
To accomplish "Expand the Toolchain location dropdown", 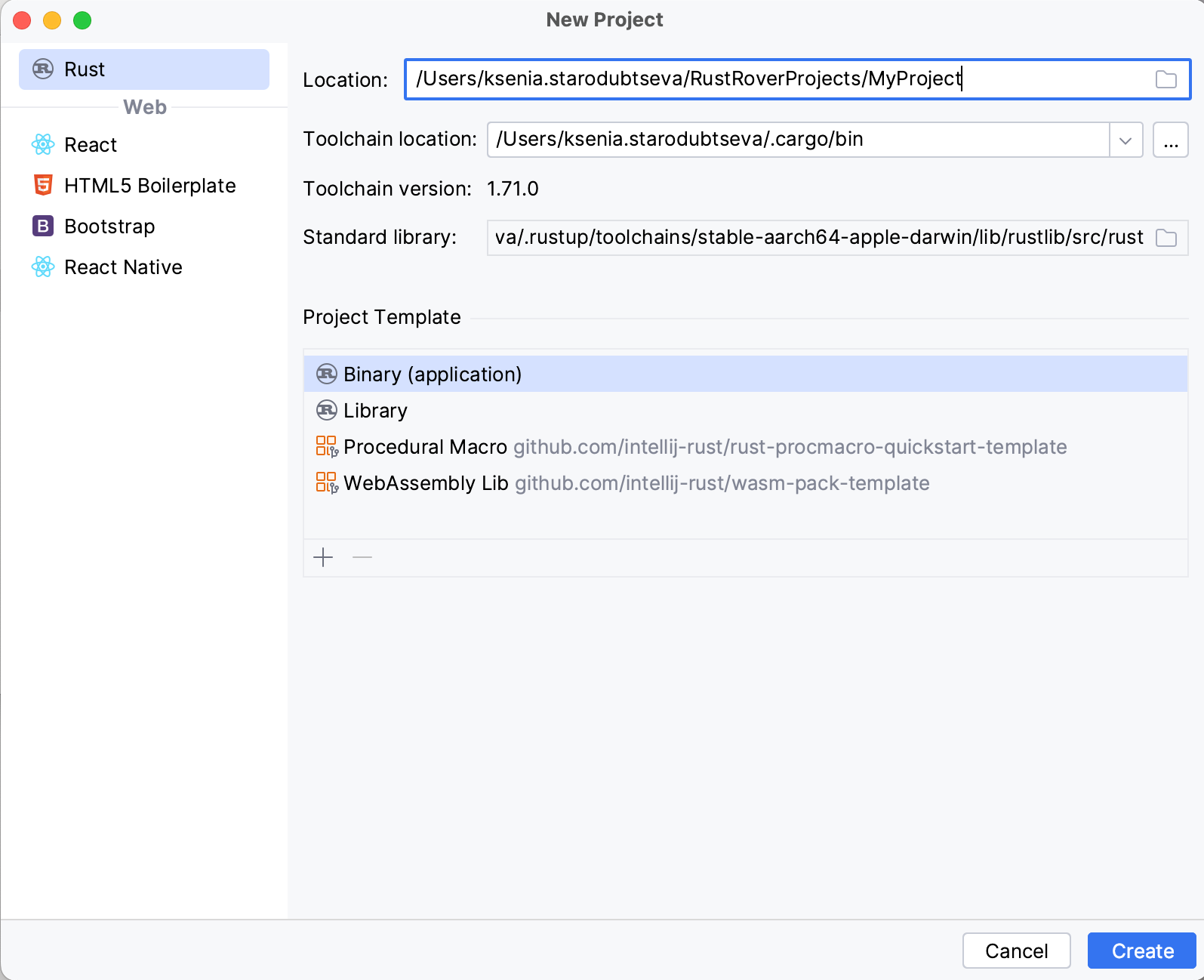I will (x=1125, y=140).
